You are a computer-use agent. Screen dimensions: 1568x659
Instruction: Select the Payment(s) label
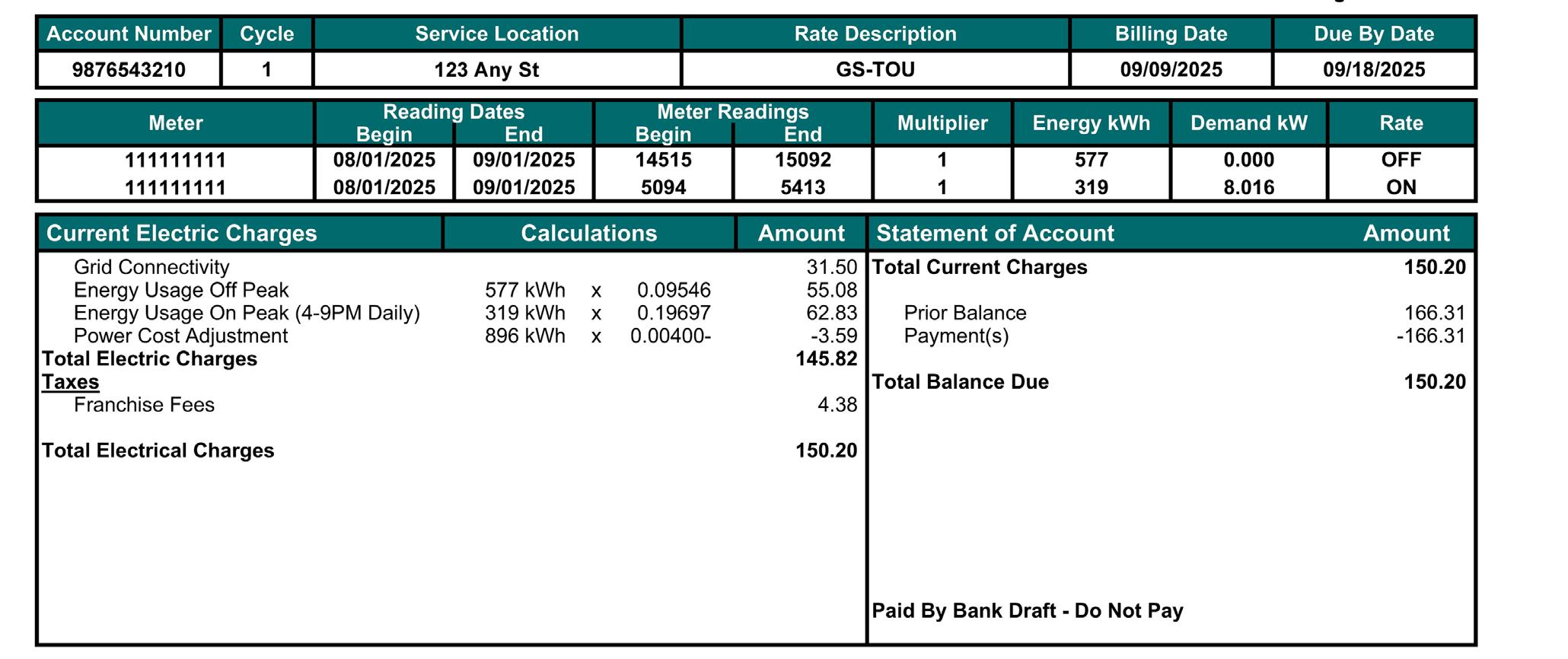point(956,336)
